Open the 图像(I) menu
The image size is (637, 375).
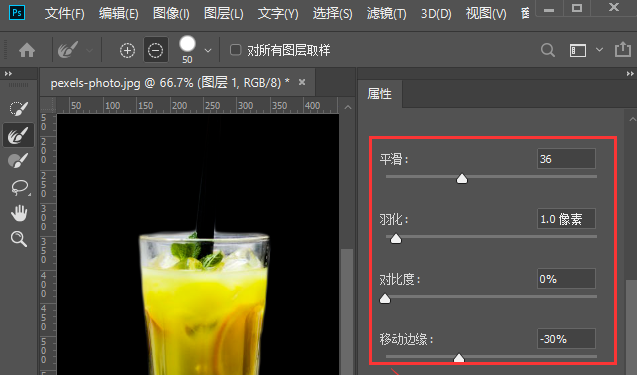171,14
